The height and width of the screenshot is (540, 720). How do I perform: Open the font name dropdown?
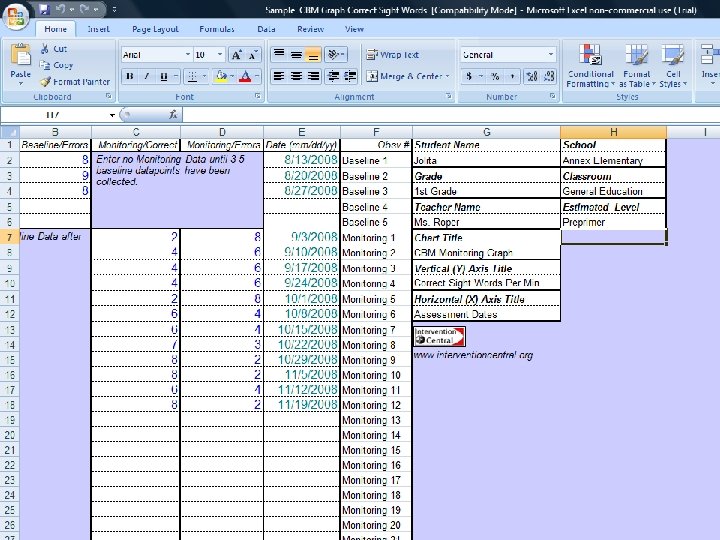pyautogui.click(x=187, y=55)
